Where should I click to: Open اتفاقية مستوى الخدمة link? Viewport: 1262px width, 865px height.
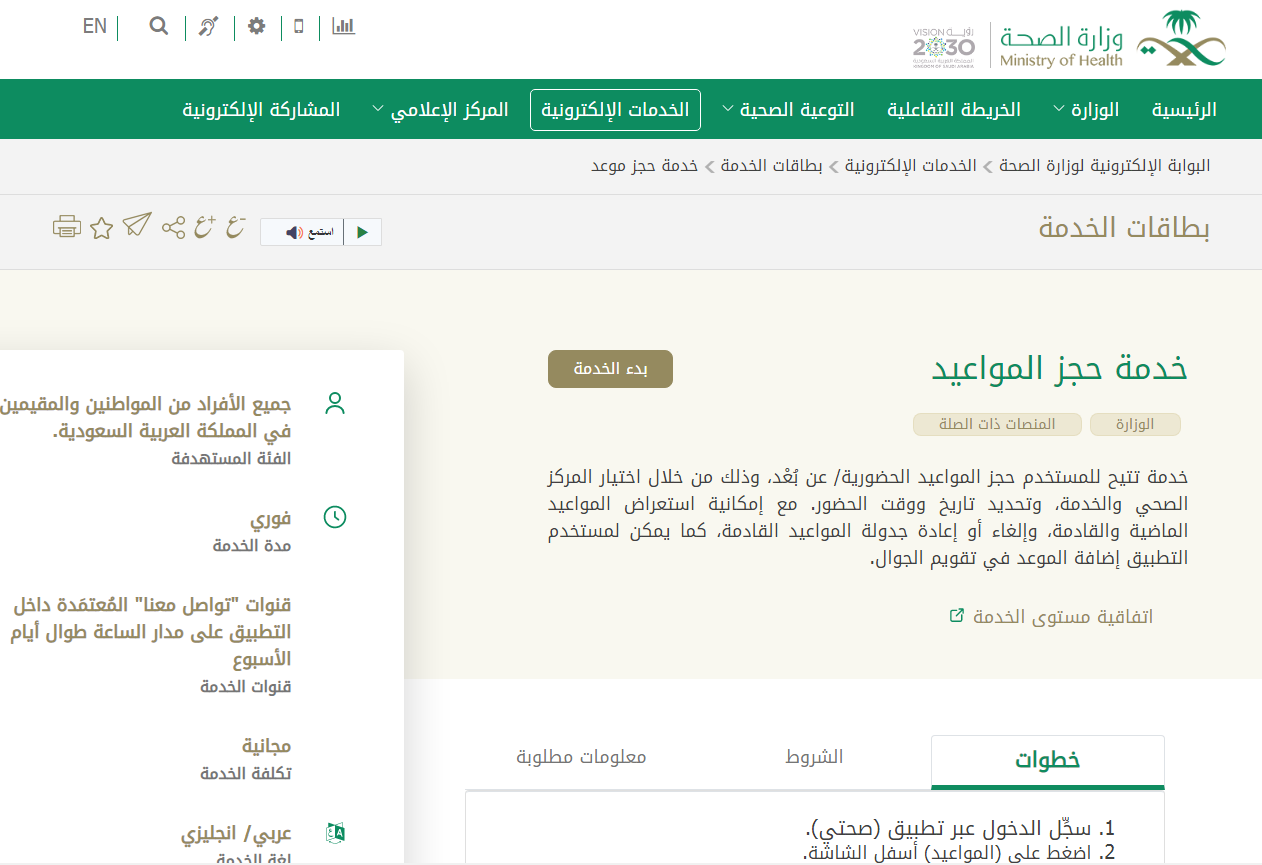click(x=1063, y=616)
